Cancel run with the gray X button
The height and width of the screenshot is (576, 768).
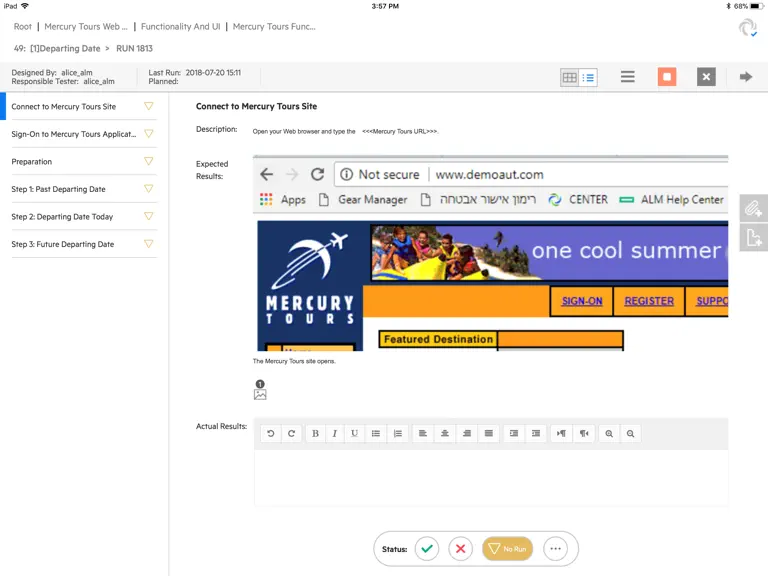click(x=706, y=77)
